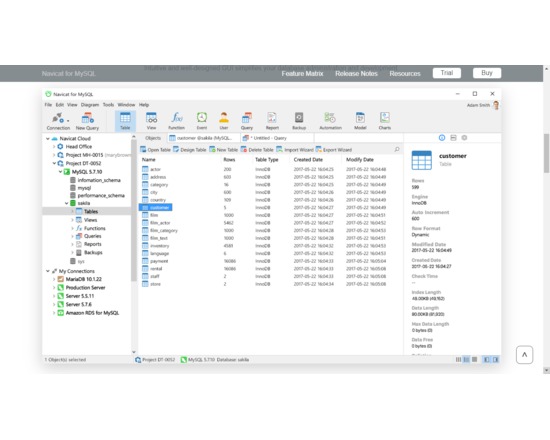The image size is (550, 440).
Task: Click the Trial button
Action: (x=447, y=73)
